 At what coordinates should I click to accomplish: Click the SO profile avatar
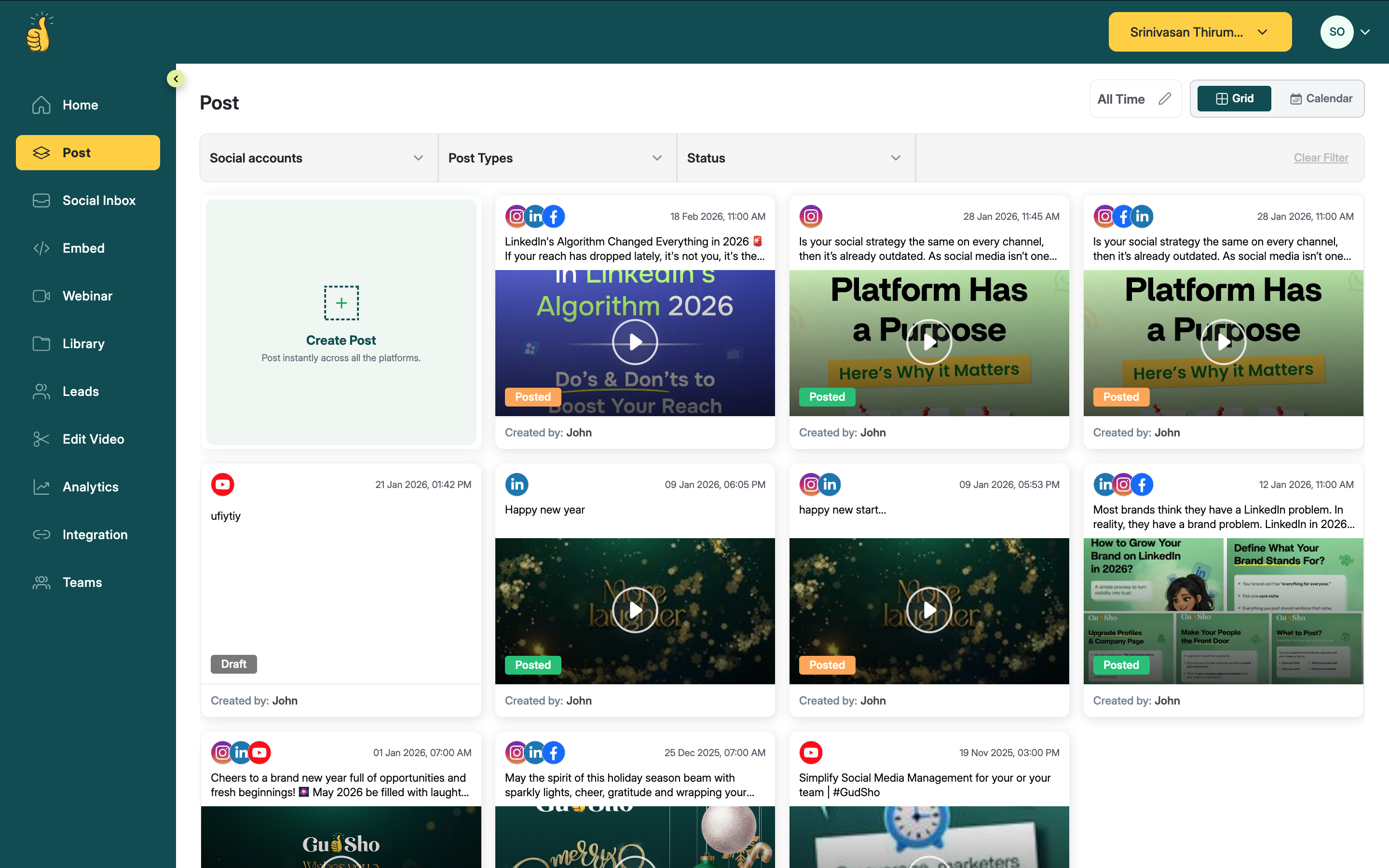1336,32
